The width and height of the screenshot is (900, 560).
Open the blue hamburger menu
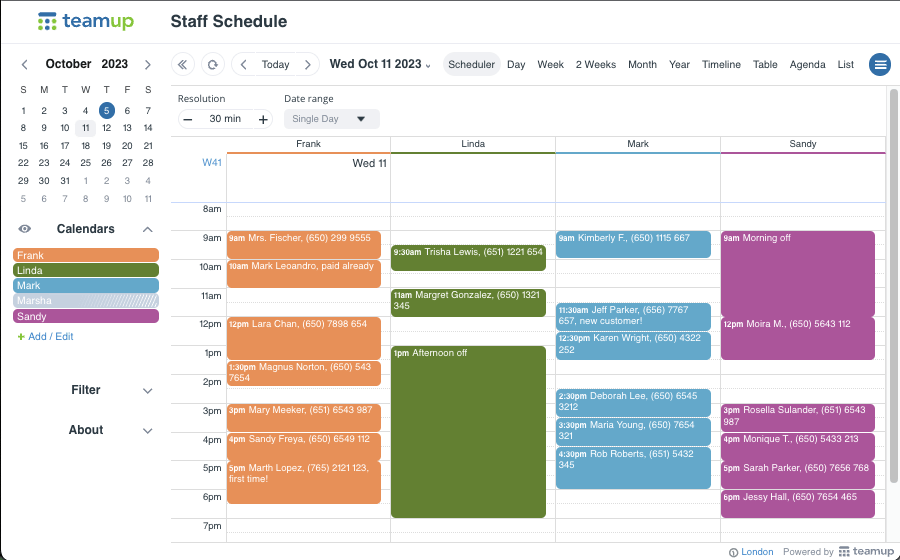(x=880, y=64)
